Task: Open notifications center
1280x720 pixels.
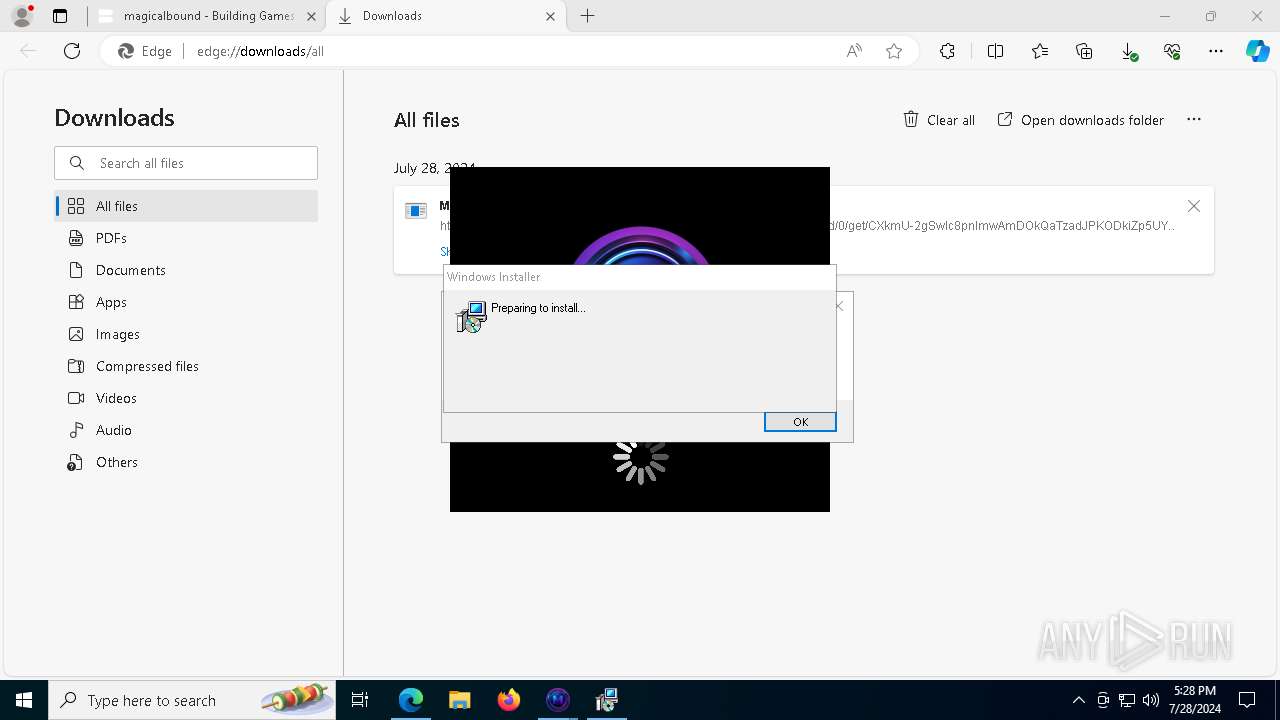Action: [x=1247, y=700]
